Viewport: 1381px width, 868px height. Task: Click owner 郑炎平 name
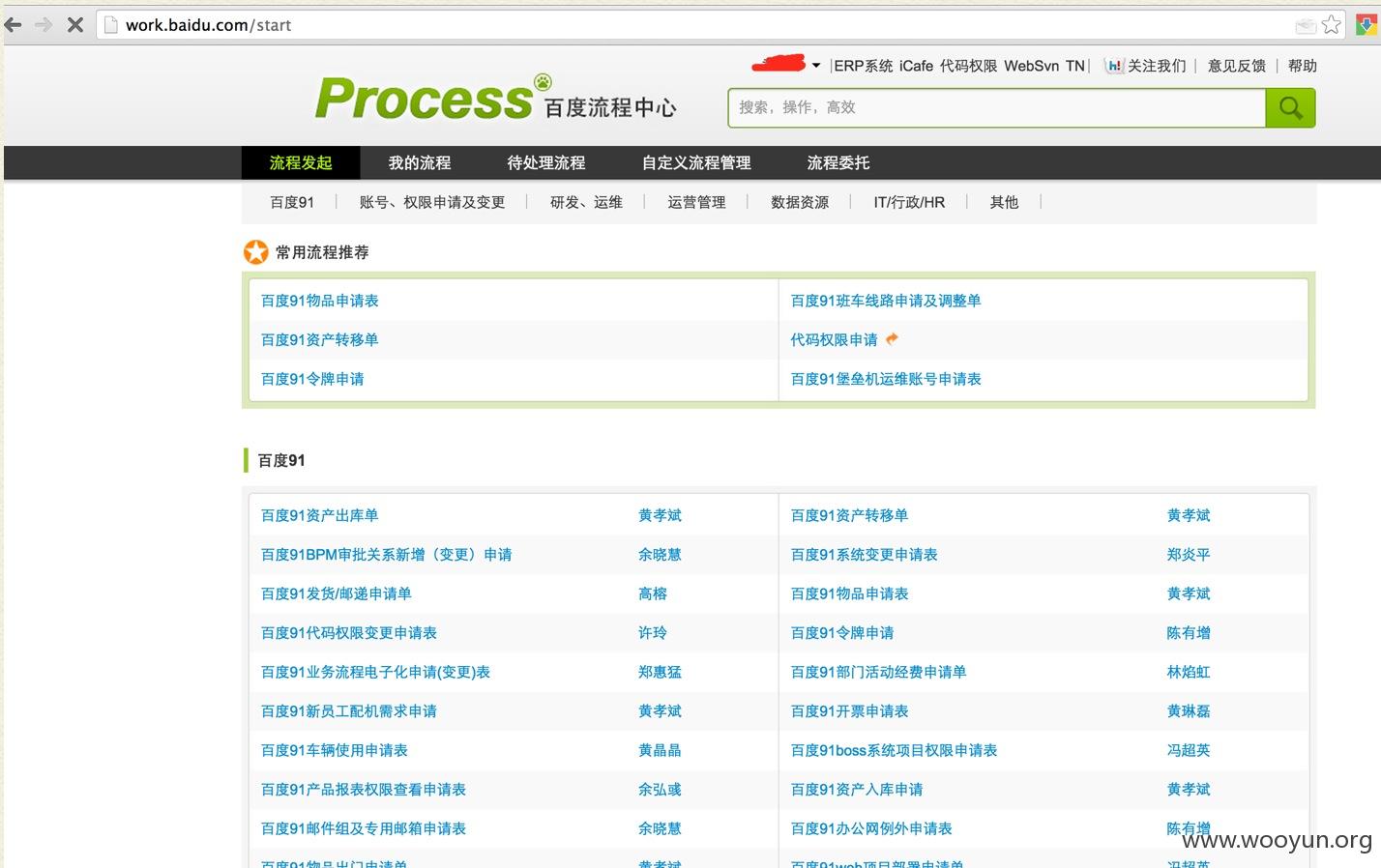[1189, 555]
